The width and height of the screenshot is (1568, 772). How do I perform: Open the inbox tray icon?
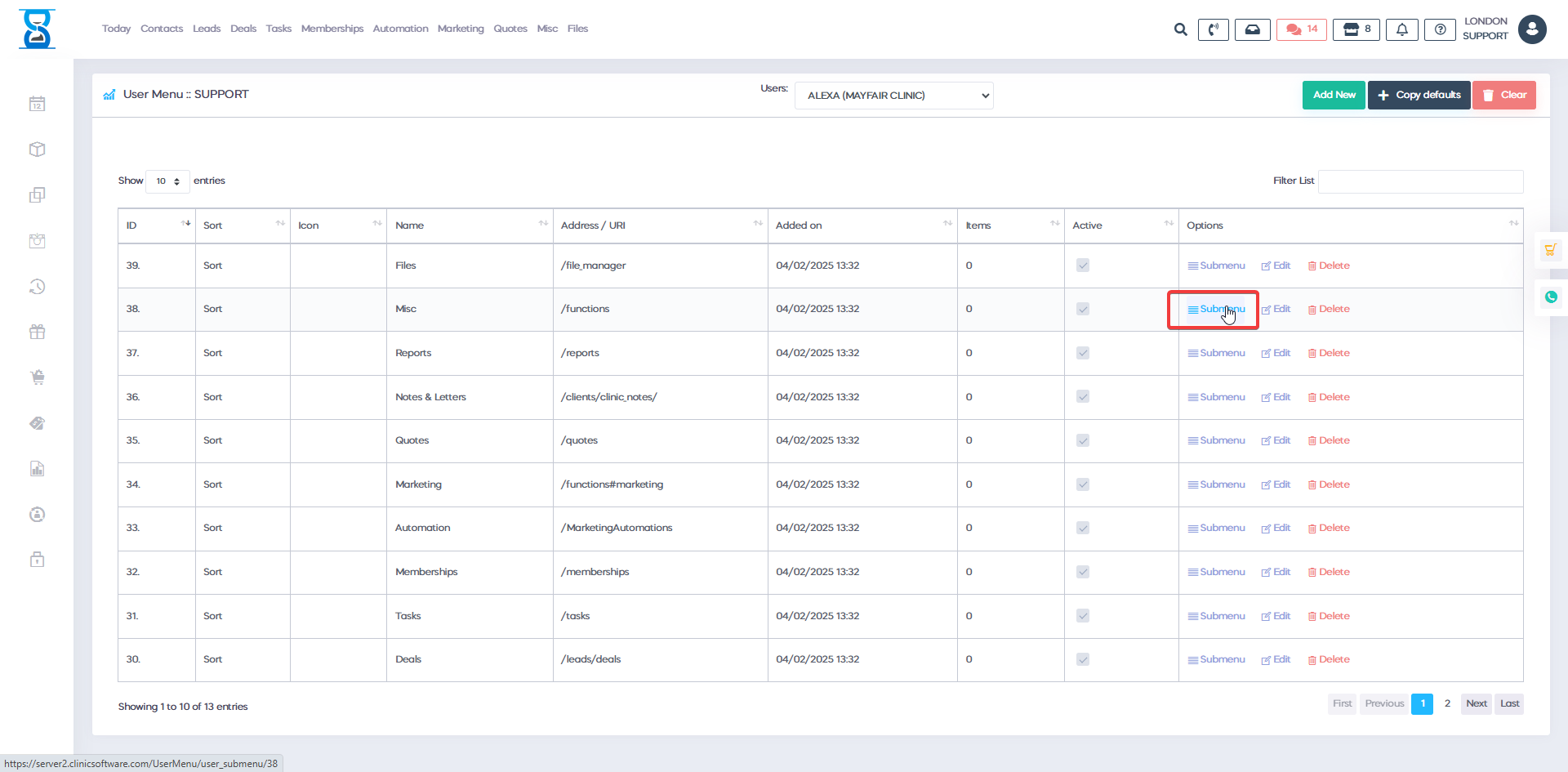(x=1252, y=29)
